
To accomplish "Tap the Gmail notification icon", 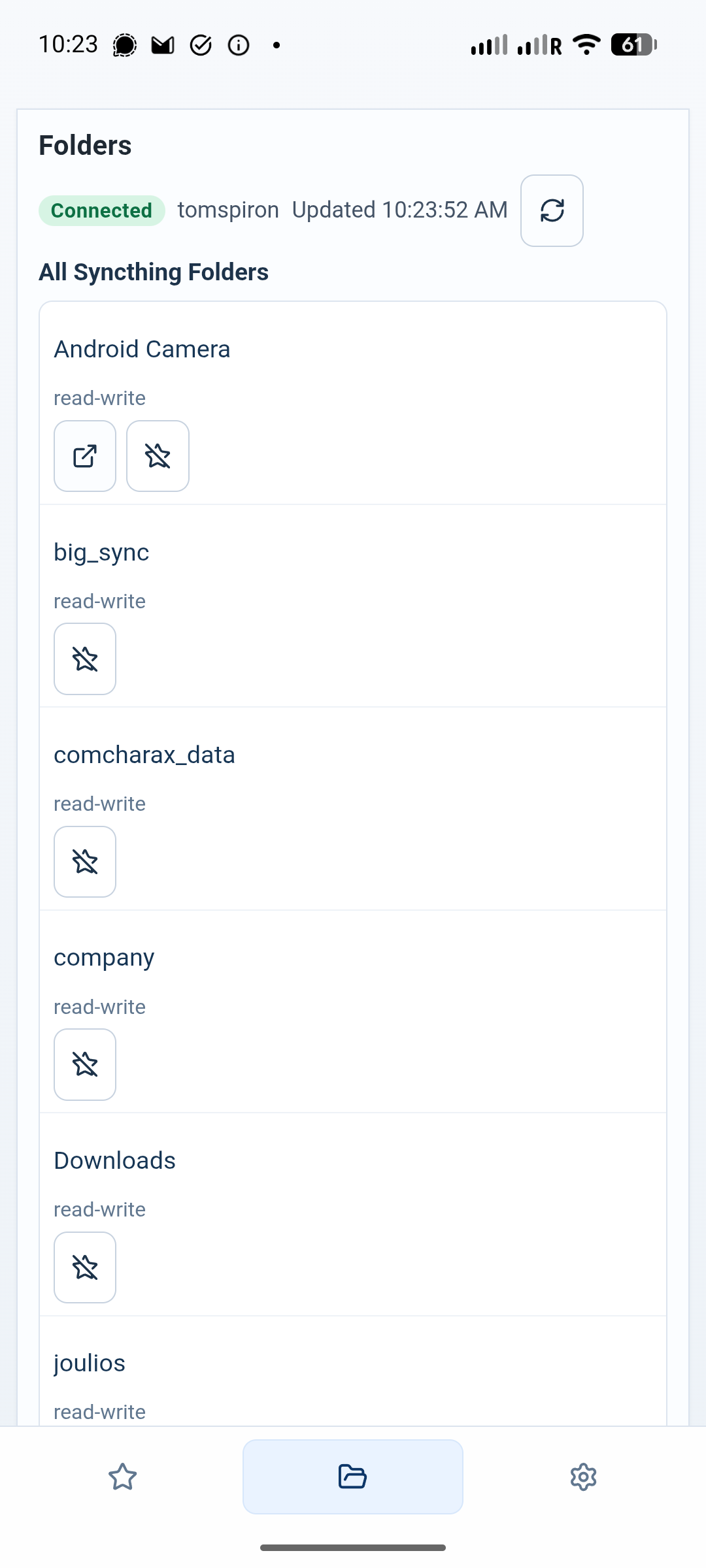I will click(x=163, y=45).
